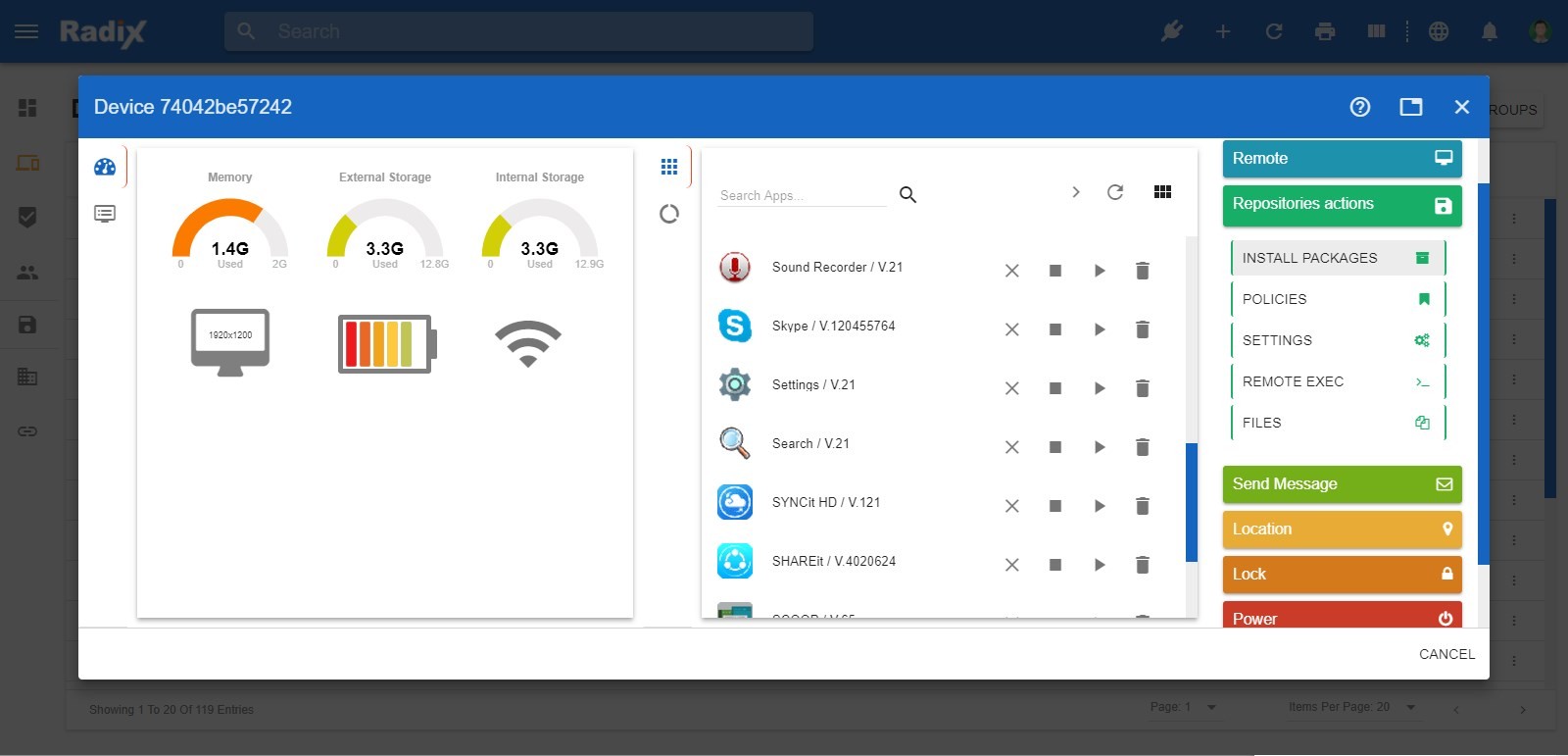Image resolution: width=1568 pixels, height=756 pixels.
Task: Disable SHAREit with the X icon
Action: (x=1012, y=565)
